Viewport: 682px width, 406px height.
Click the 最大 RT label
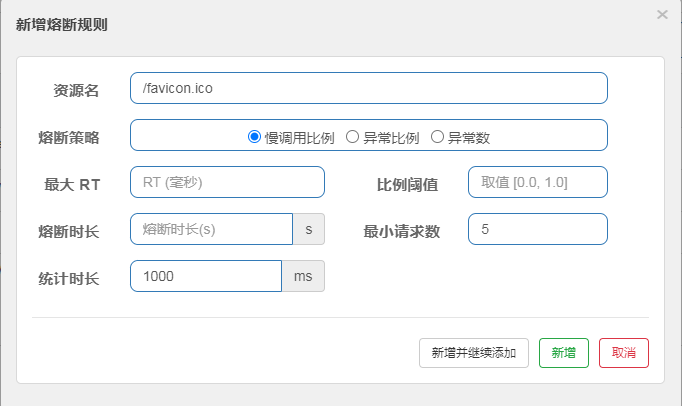tap(72, 185)
